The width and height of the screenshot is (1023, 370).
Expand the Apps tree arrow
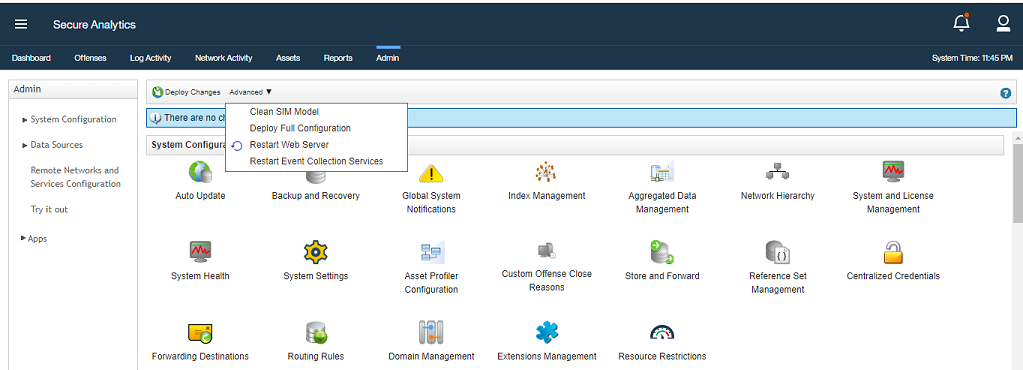[24, 238]
